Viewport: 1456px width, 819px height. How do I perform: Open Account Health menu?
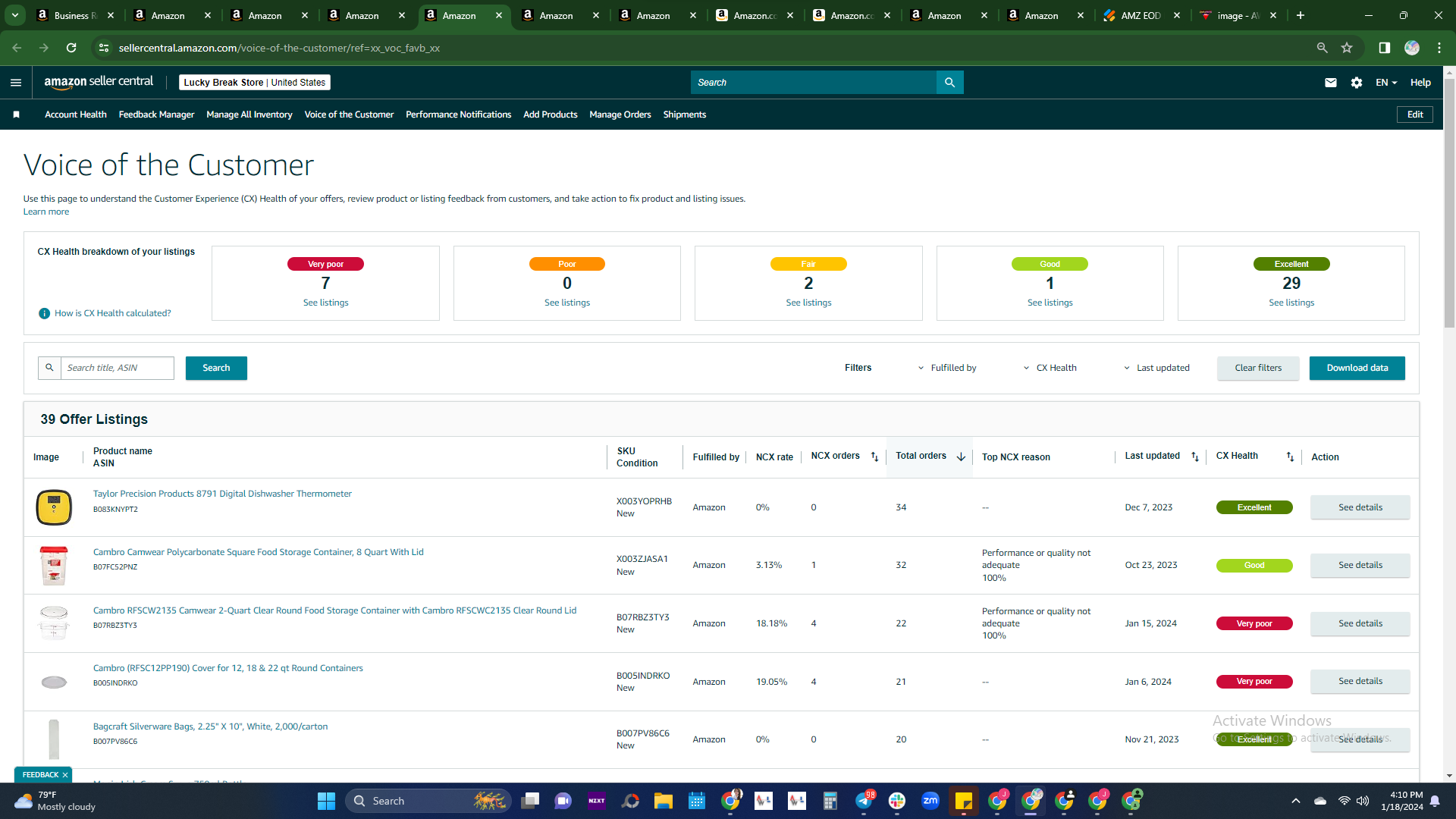[x=76, y=115]
